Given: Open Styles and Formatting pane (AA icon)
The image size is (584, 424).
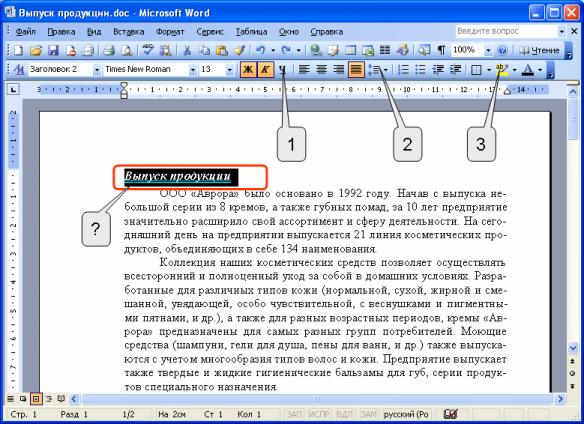Looking at the screenshot, I should pyautogui.click(x=18, y=69).
